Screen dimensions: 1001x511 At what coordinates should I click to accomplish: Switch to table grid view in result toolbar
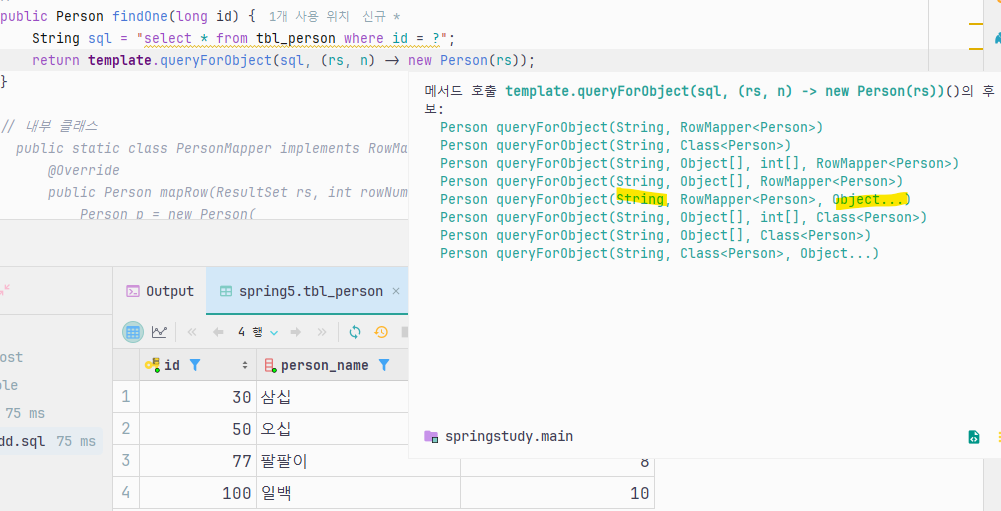click(x=133, y=332)
